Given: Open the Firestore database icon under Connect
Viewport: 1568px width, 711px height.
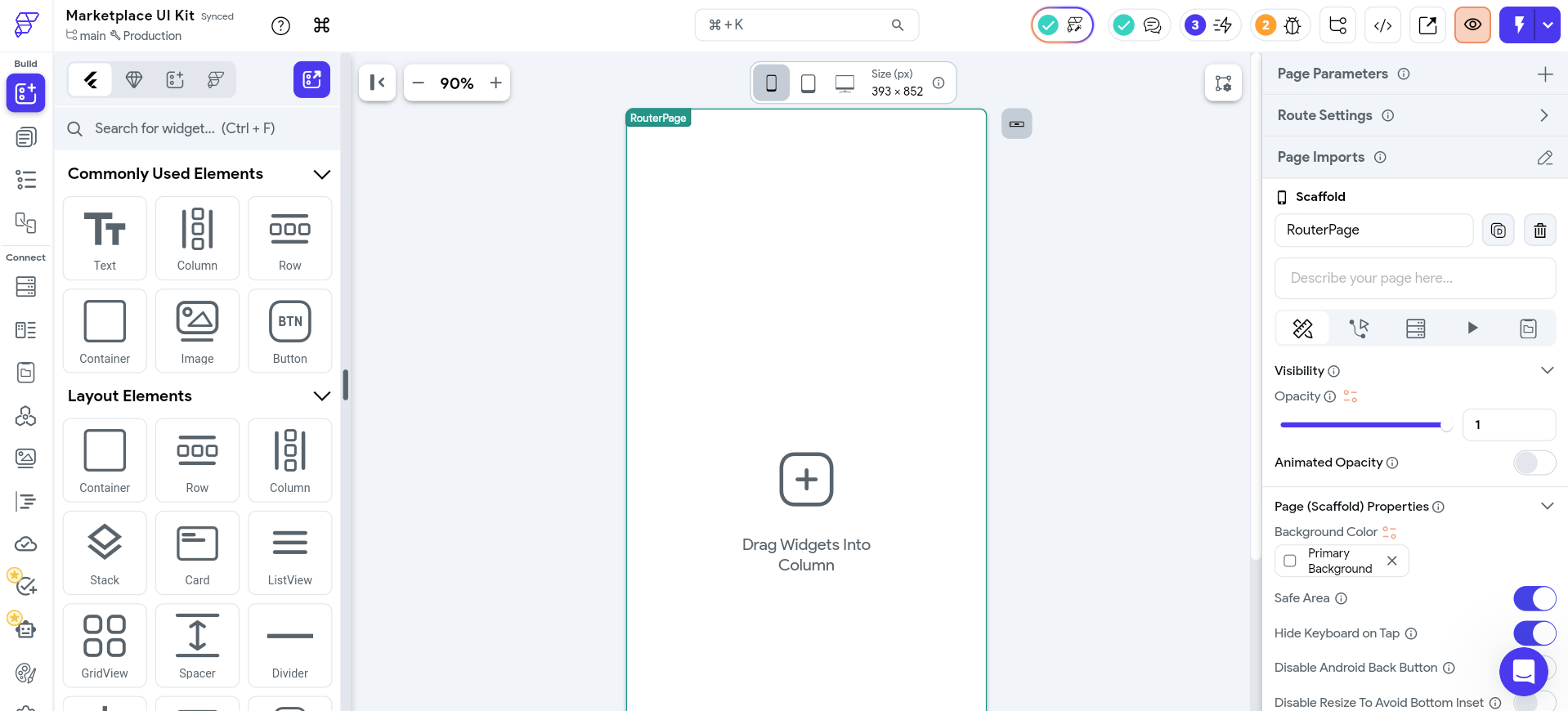Looking at the screenshot, I should pyautogui.click(x=25, y=287).
